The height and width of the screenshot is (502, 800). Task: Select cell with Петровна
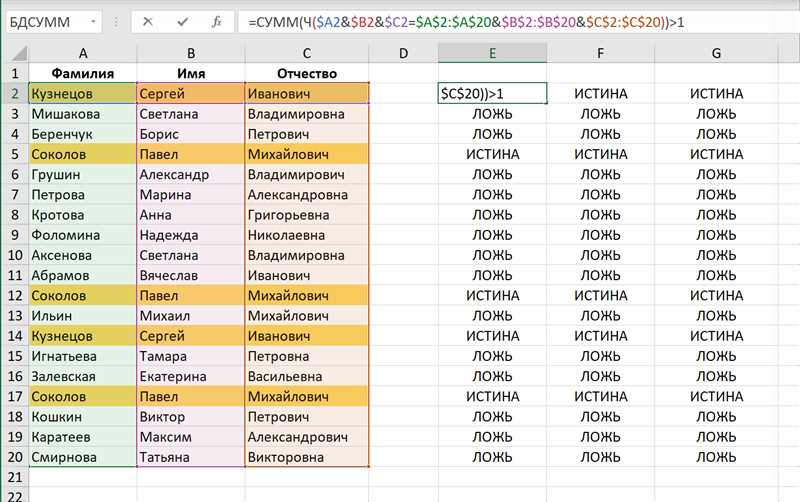point(307,356)
